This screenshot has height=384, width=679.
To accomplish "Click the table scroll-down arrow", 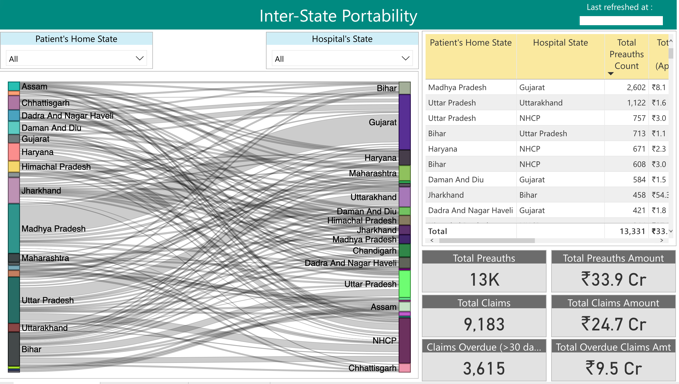I will point(671,231).
